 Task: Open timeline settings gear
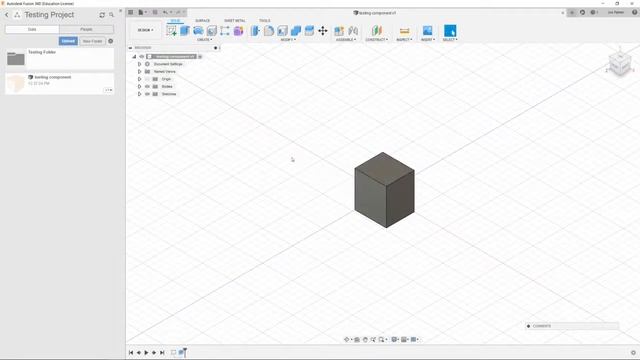[x=633, y=352]
